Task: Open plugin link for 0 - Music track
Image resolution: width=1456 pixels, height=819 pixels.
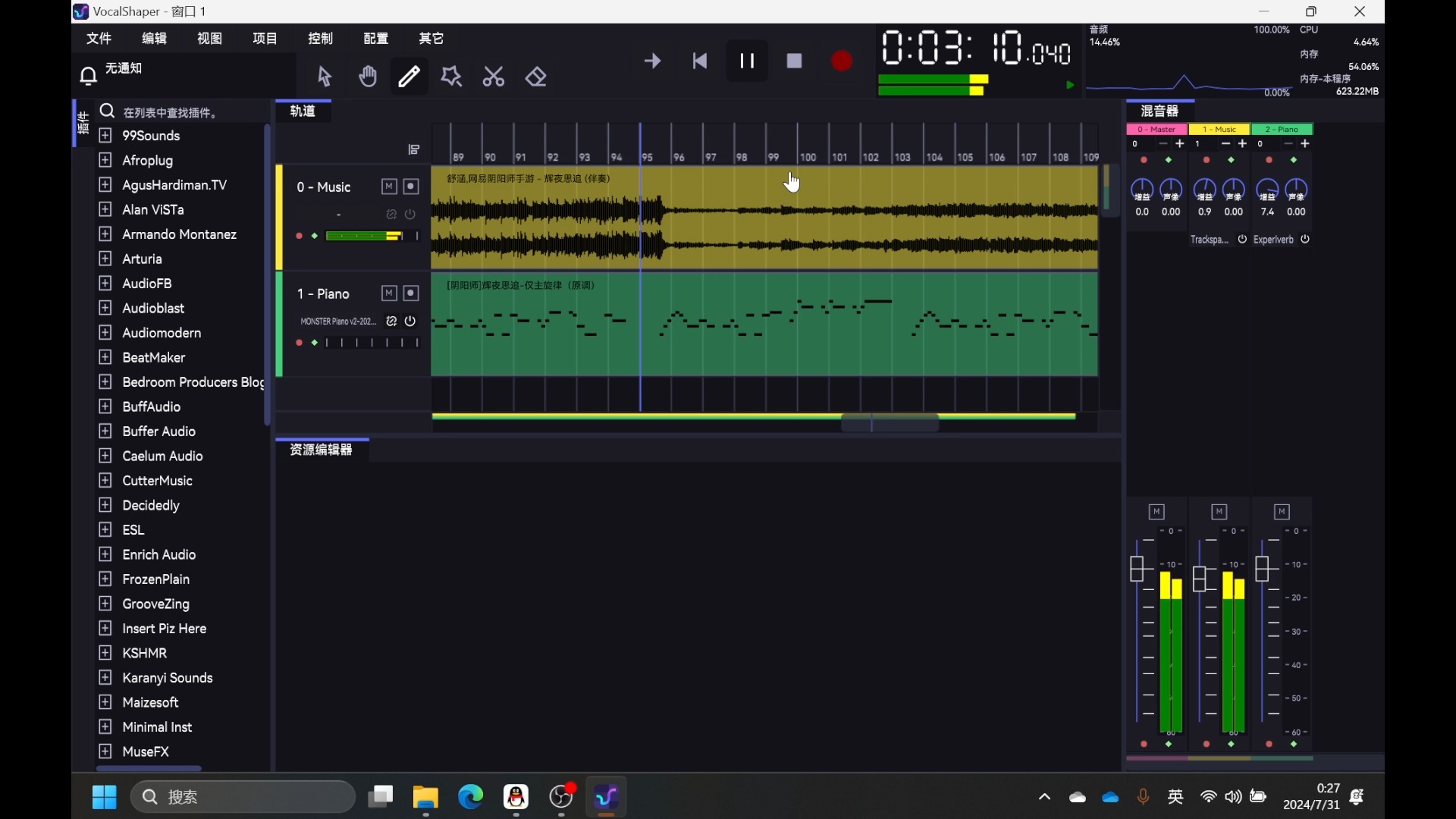Action: point(391,215)
